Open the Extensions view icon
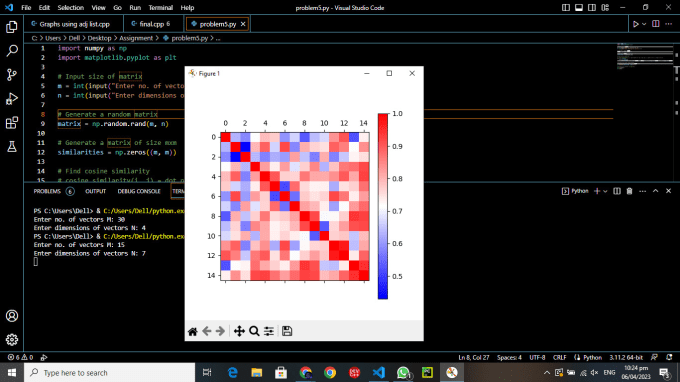Viewport: 680px width, 382px height. click(12, 123)
